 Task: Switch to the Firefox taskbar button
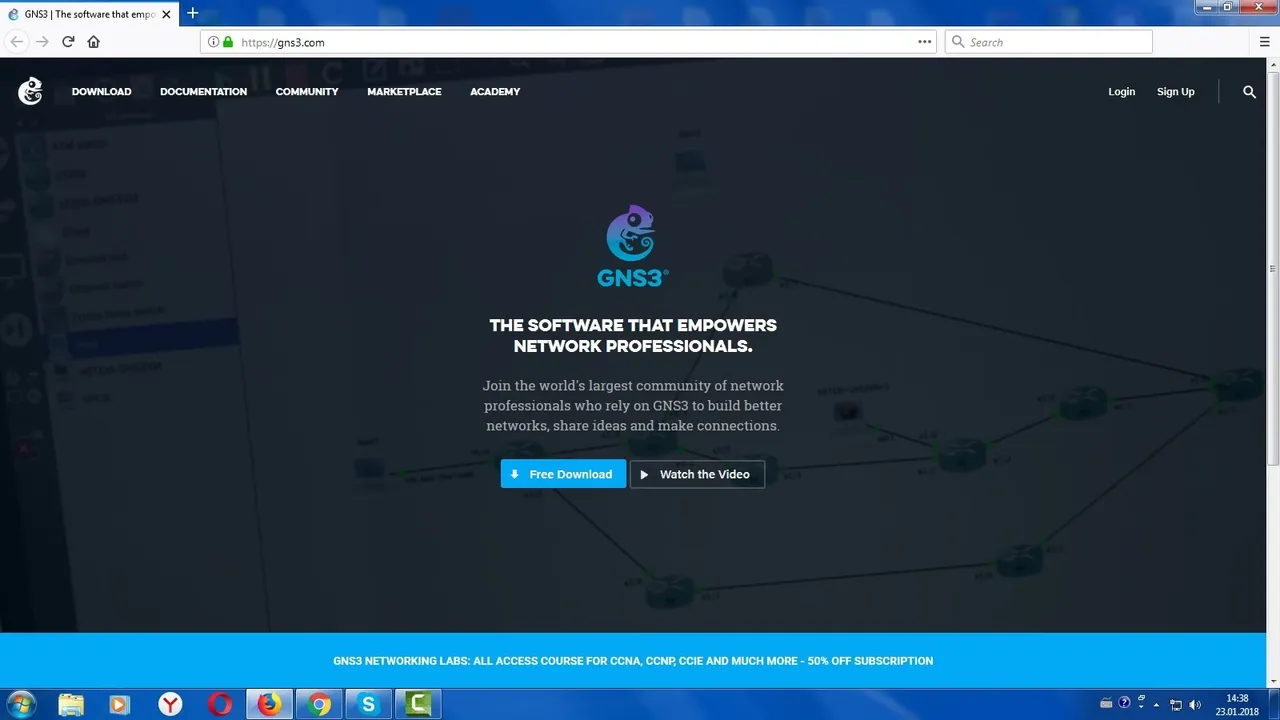tap(269, 704)
